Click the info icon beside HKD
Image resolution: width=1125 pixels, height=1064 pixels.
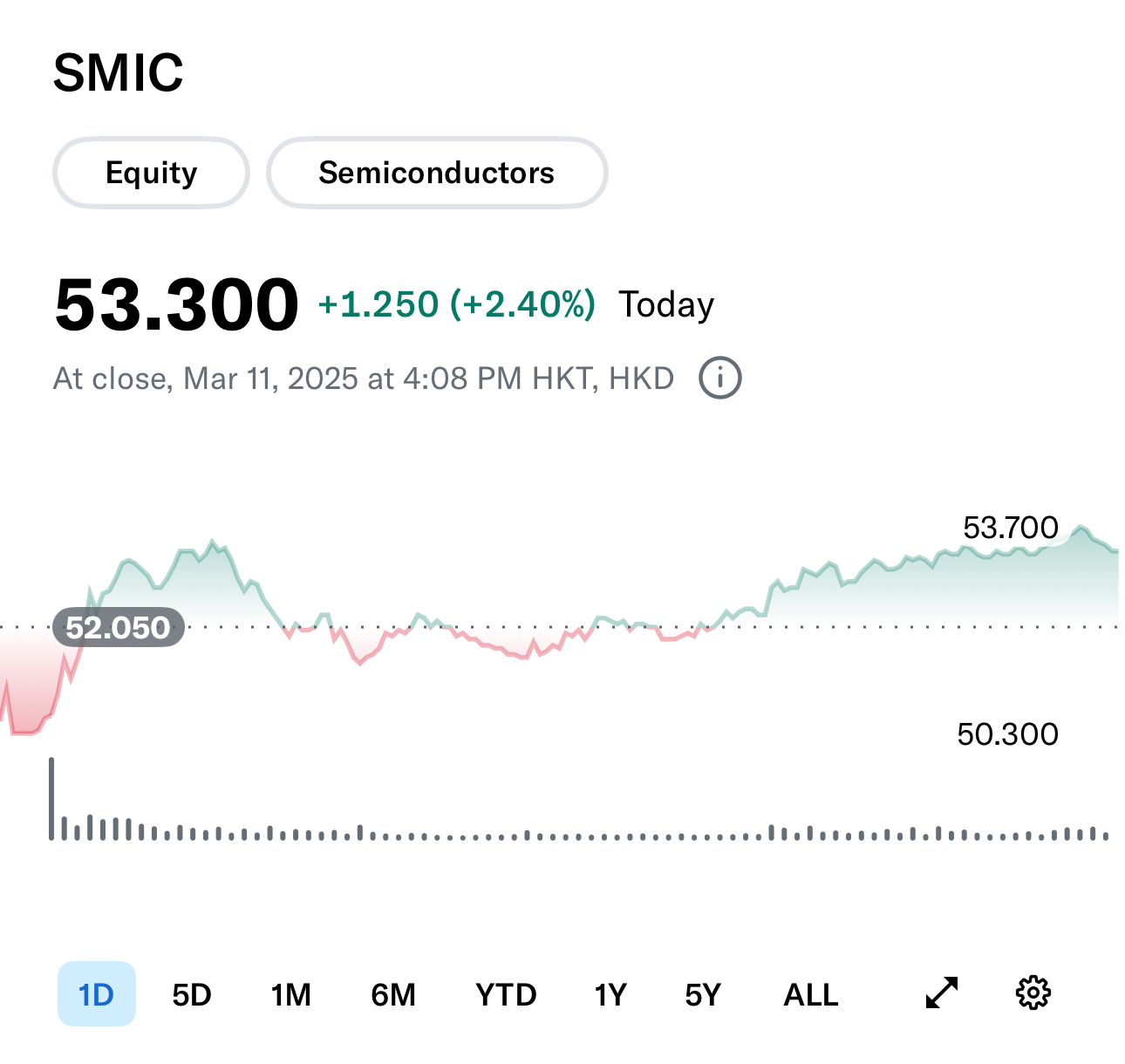720,379
